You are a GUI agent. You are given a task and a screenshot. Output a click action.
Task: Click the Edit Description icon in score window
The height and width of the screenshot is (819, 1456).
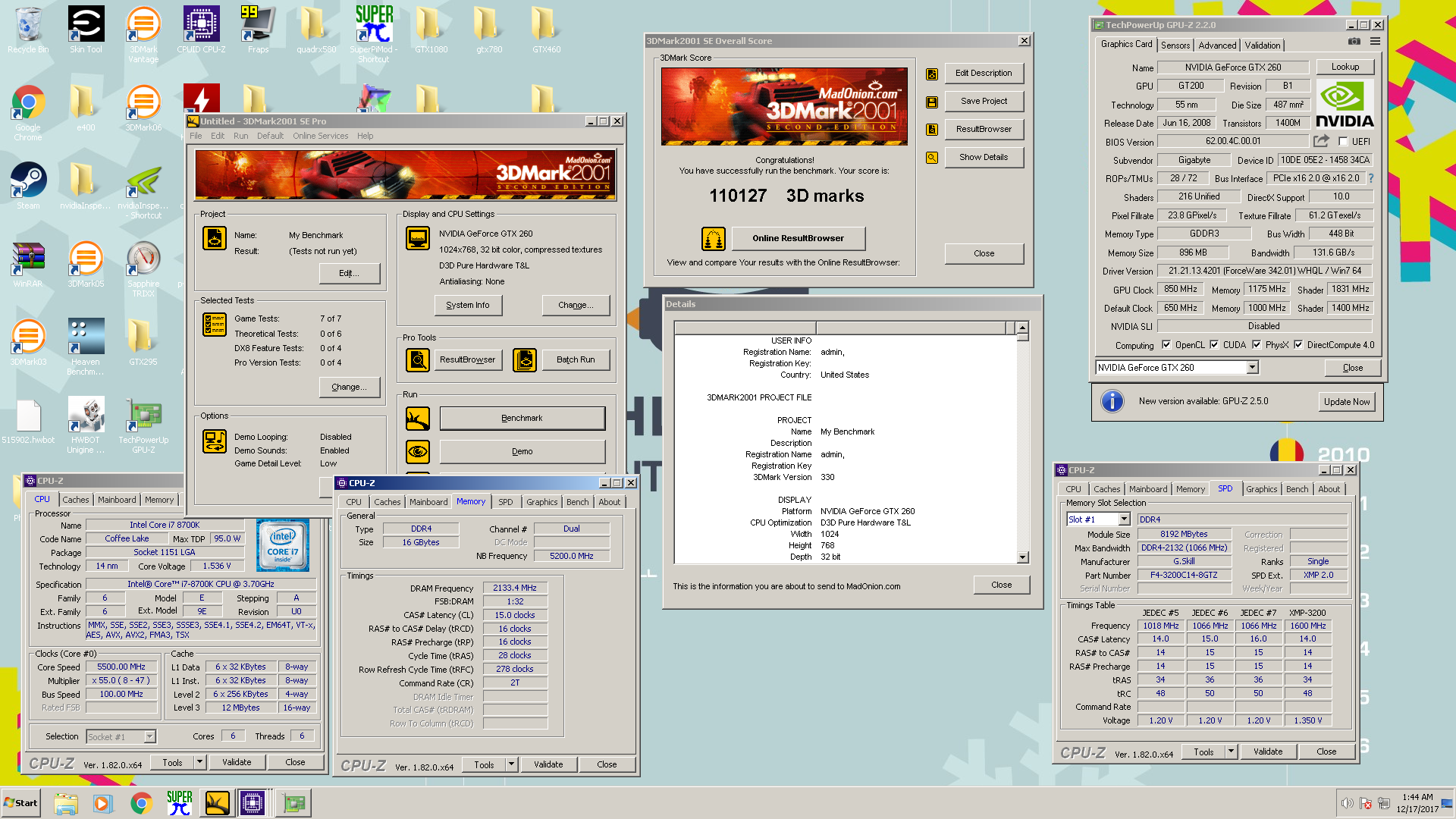point(932,74)
